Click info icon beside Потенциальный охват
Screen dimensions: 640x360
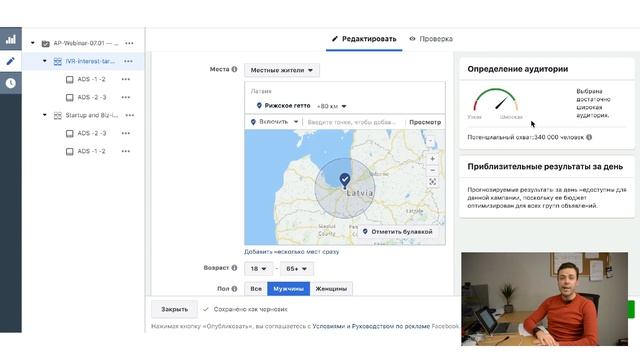coord(589,137)
